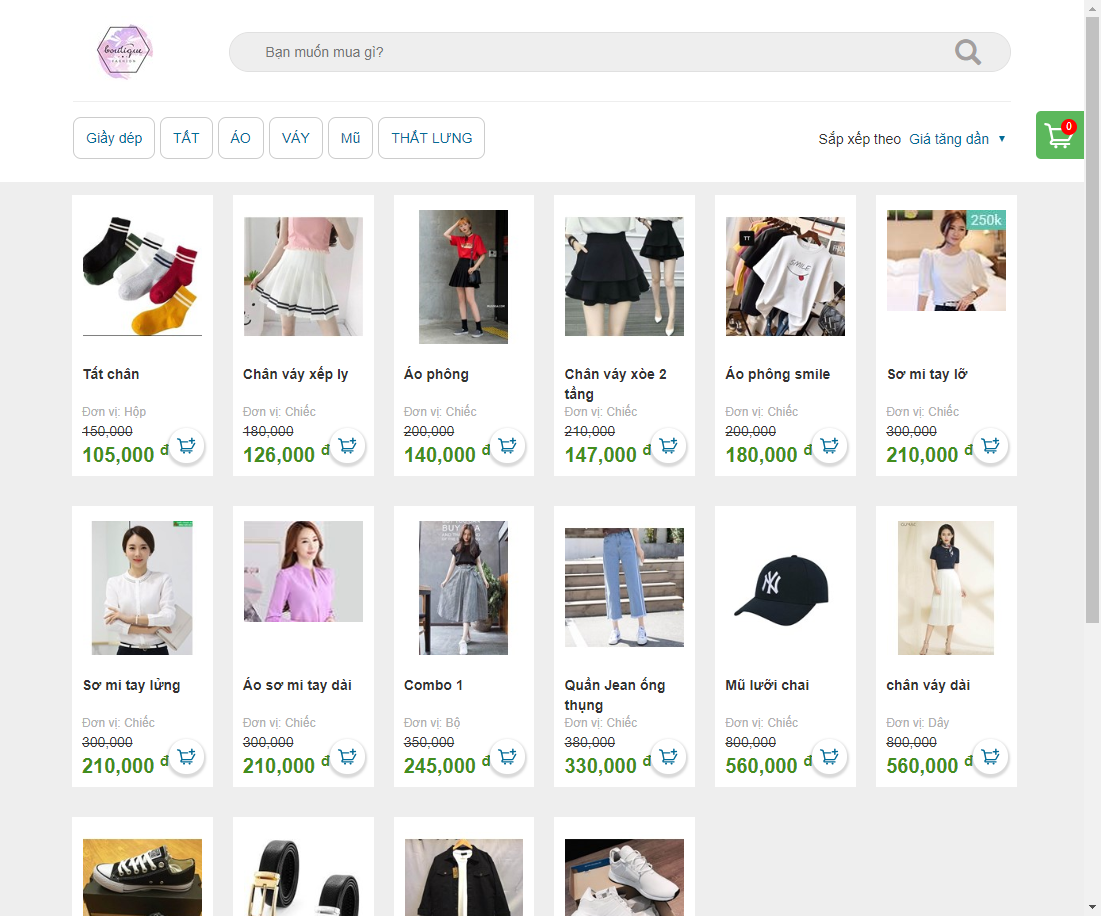The width and height of the screenshot is (1101, 916).
Task: Add Áo sơ mi tay dài to cart
Action: pos(348,757)
